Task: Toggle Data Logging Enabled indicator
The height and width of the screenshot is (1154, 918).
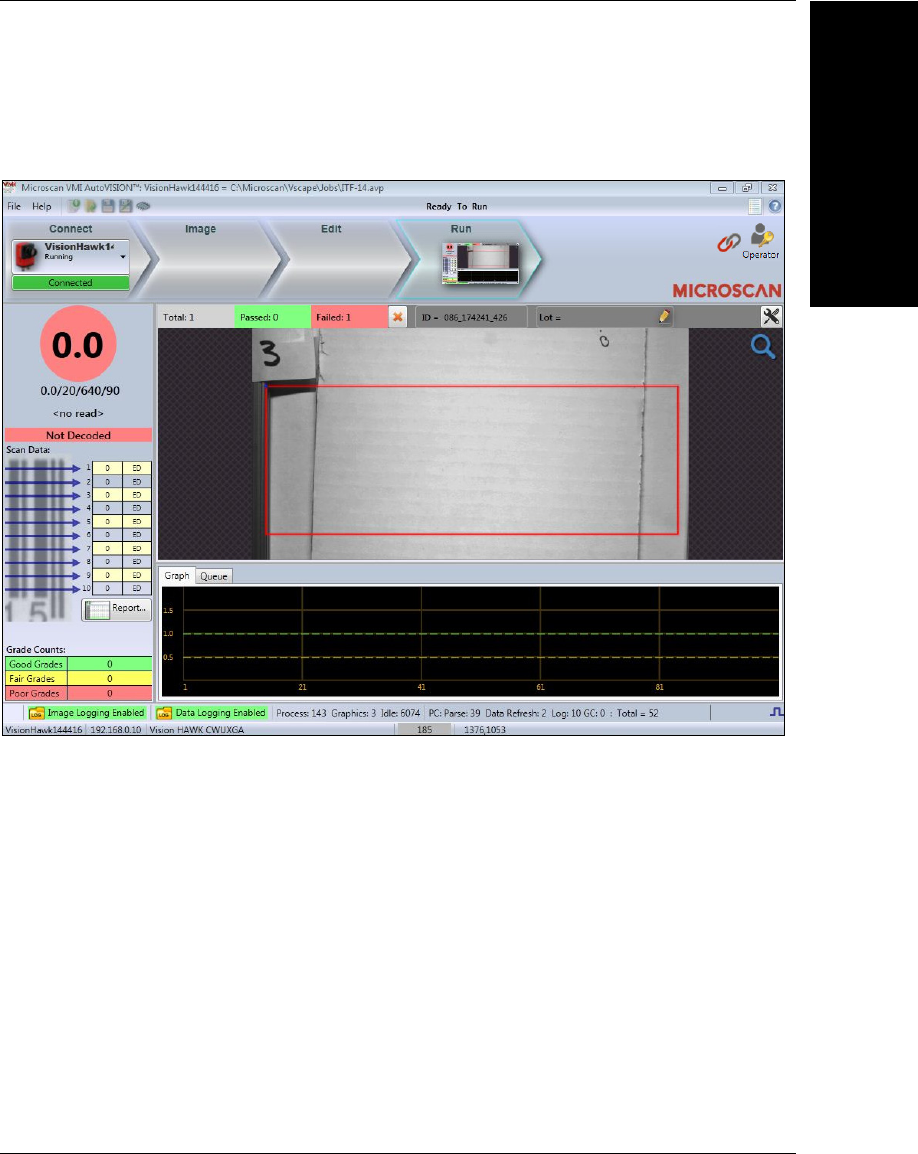Action: coord(211,713)
